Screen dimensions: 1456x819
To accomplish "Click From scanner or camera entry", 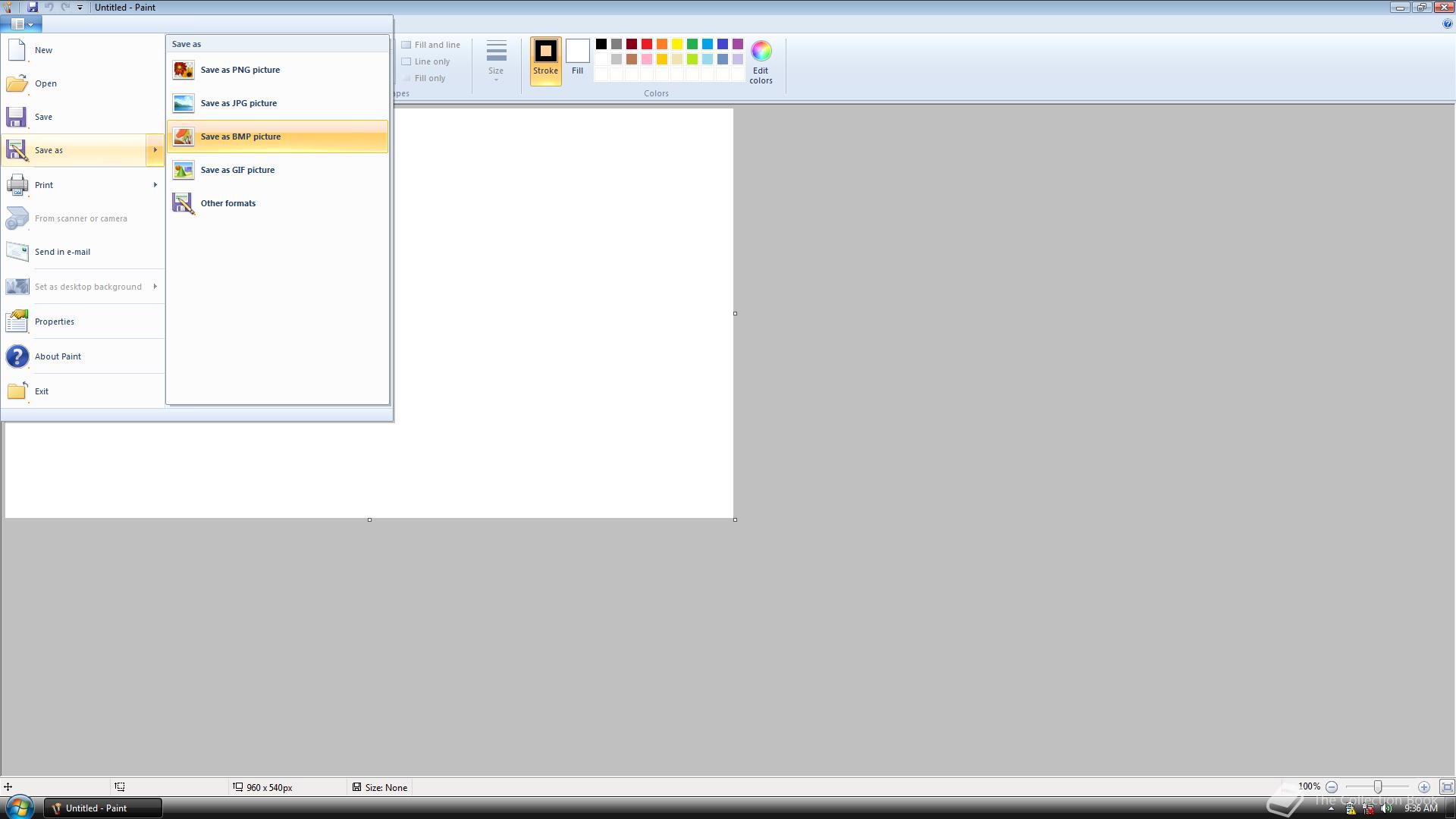I will (83, 218).
